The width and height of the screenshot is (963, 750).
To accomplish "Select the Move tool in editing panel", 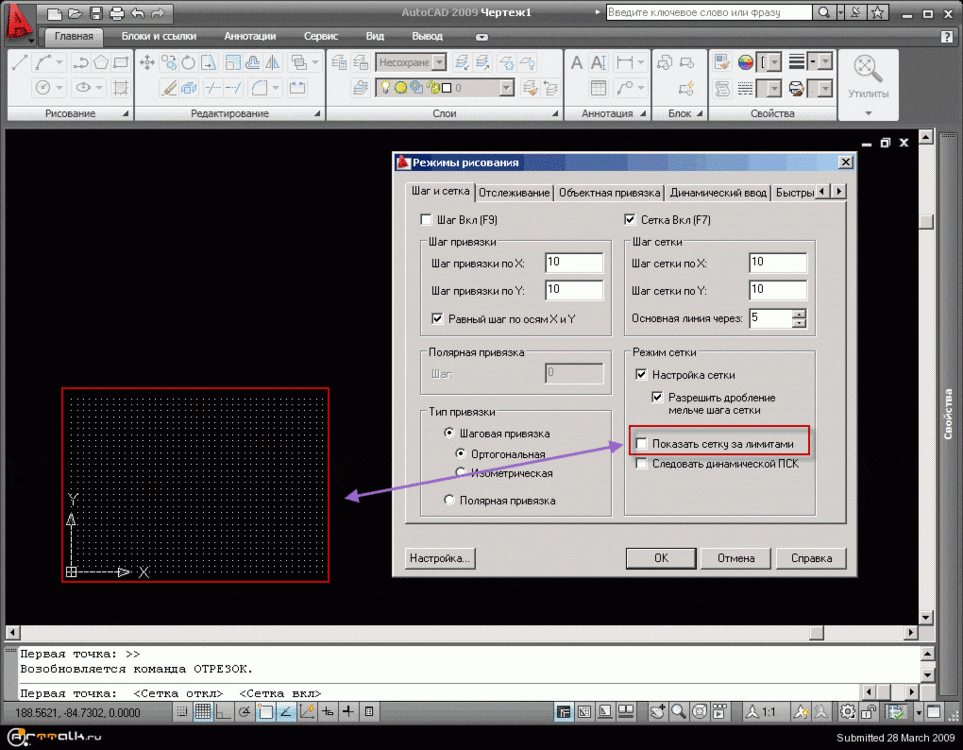I will (147, 62).
